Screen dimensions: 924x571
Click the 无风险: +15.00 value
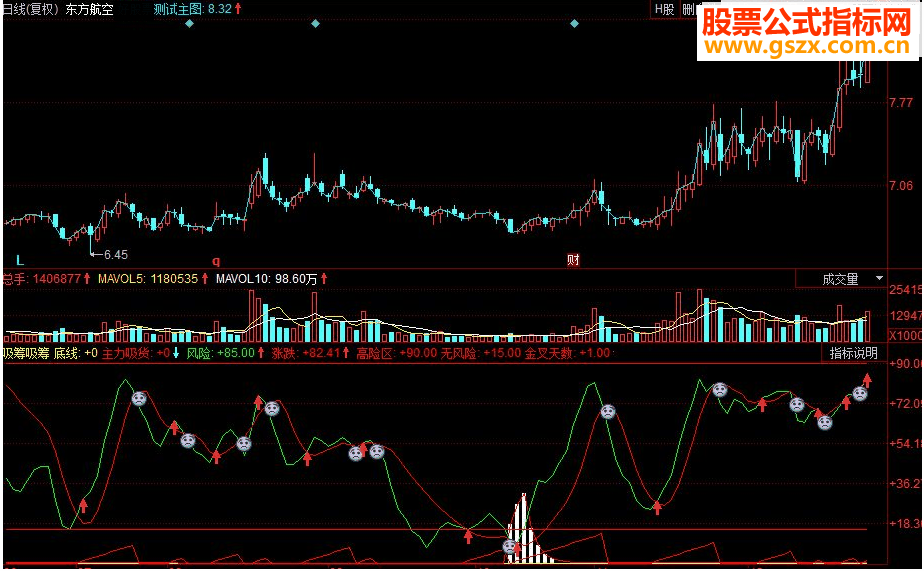pos(481,354)
